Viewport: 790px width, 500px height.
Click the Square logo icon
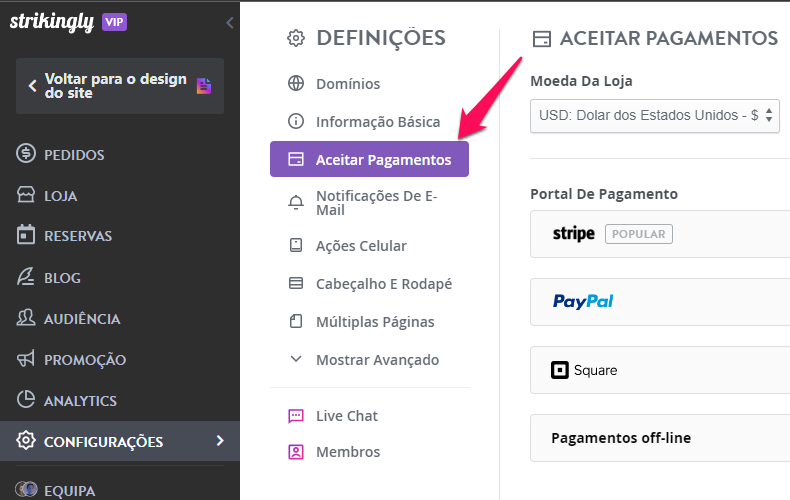pyautogui.click(x=559, y=370)
